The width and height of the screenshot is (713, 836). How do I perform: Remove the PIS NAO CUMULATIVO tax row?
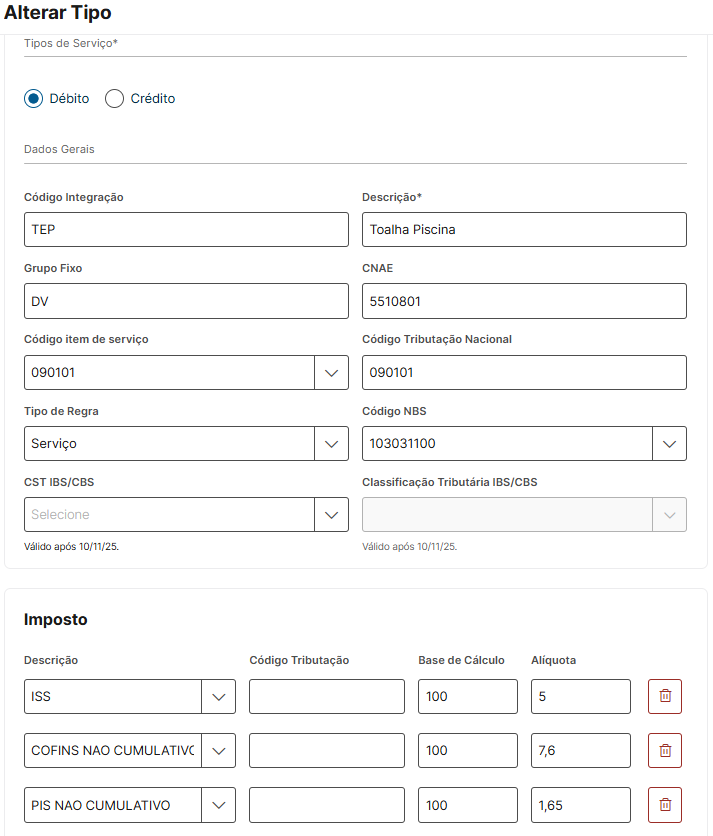point(665,805)
